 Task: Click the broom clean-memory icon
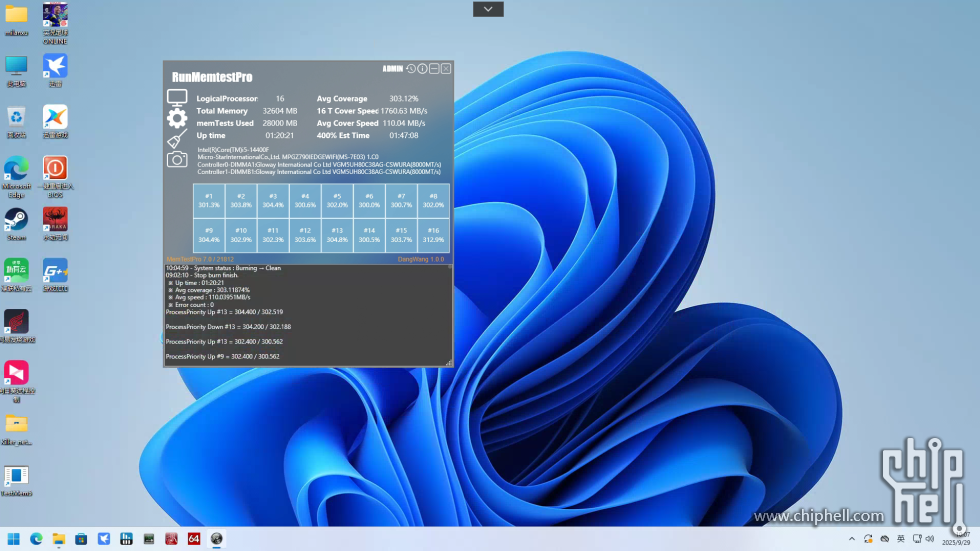[x=177, y=139]
